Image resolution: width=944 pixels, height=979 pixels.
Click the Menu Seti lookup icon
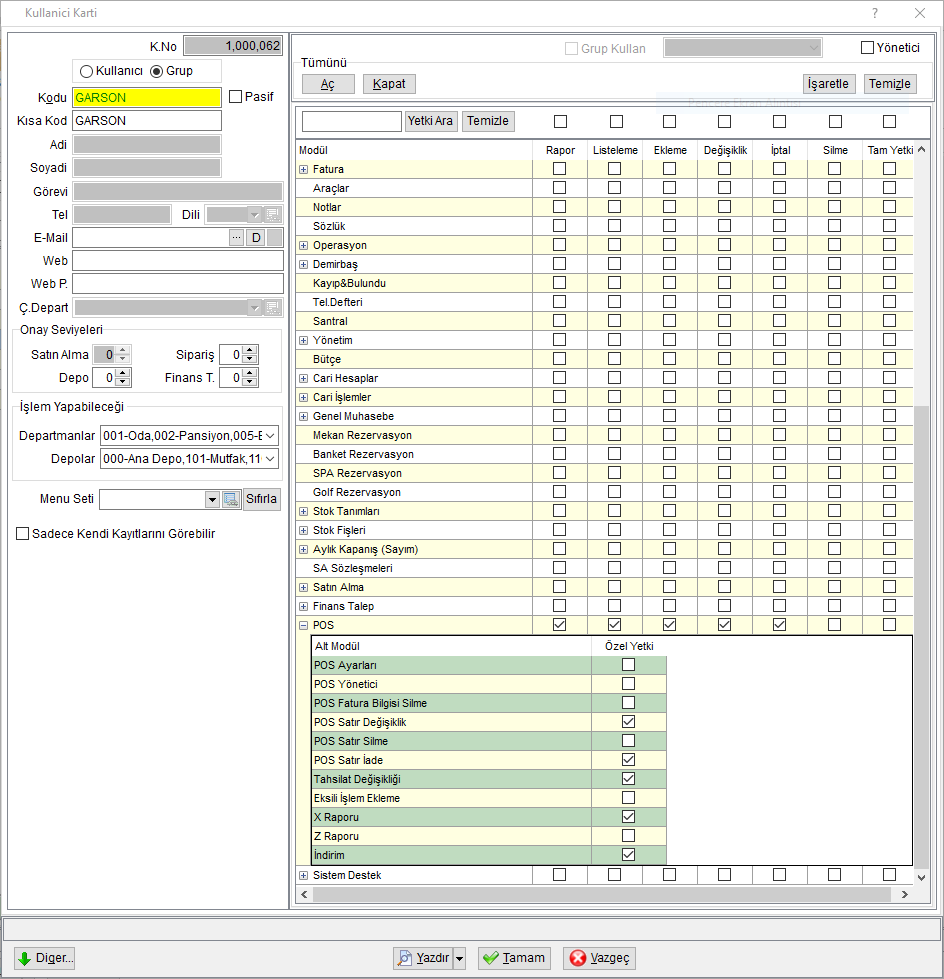(x=231, y=499)
